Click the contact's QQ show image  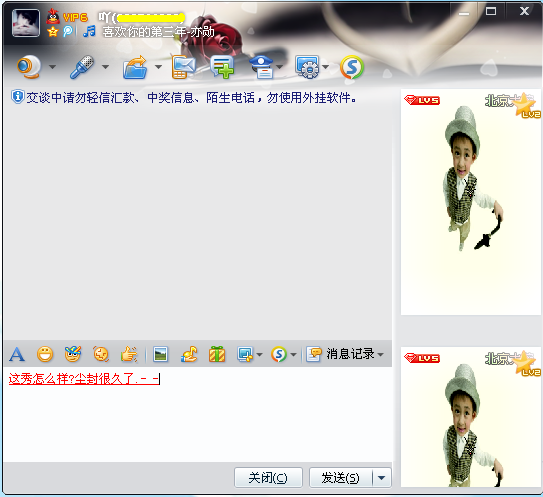coord(471,202)
